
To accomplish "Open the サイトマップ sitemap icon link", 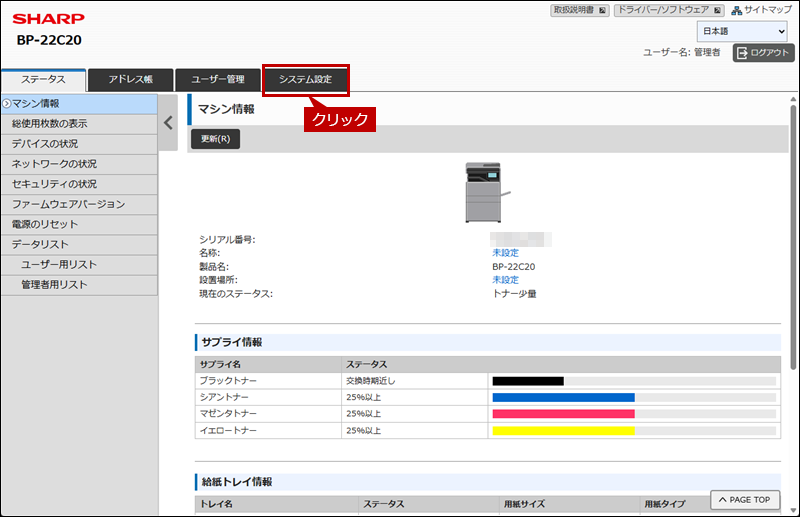I will 761,10.
